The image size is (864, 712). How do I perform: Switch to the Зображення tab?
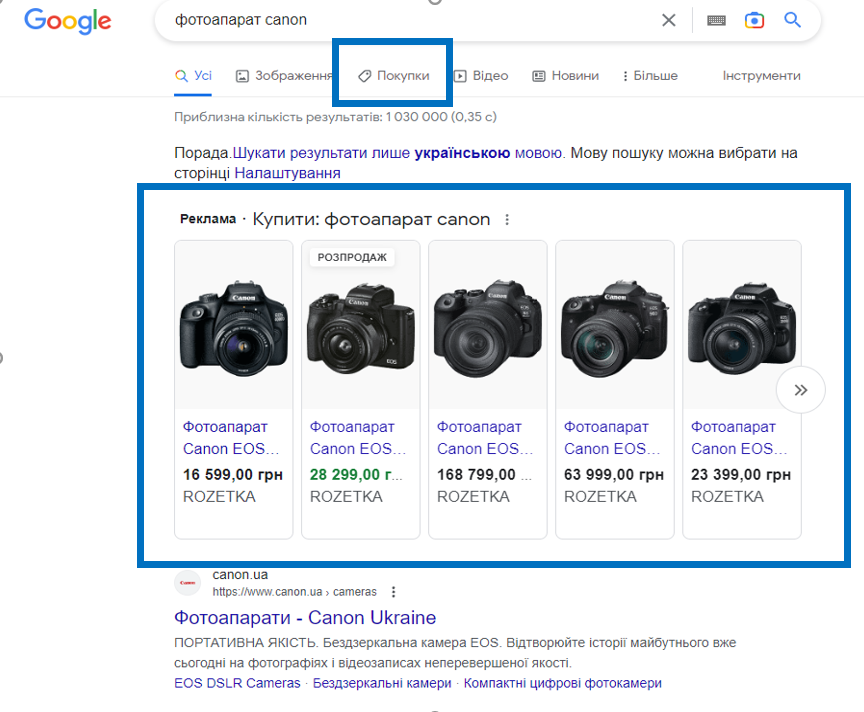pyautogui.click(x=284, y=75)
